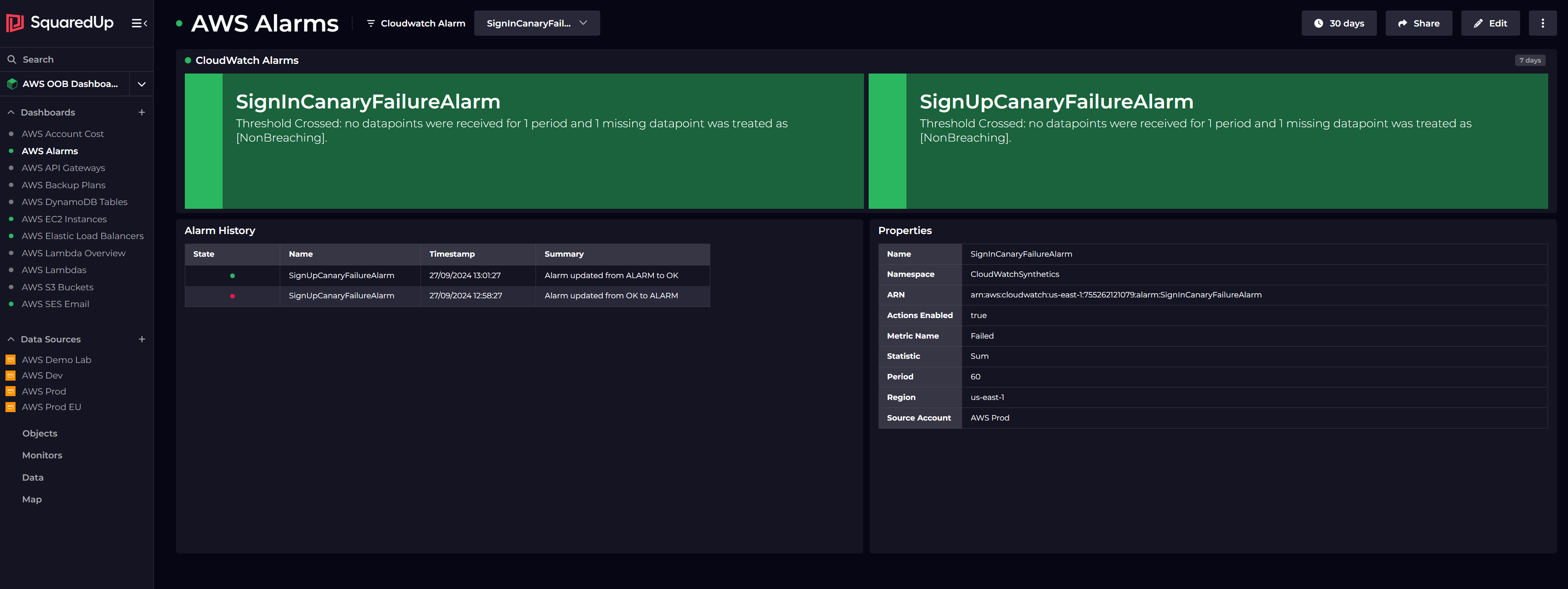The width and height of the screenshot is (1568, 589).
Task: Open AWS Dev data source
Action: point(42,375)
